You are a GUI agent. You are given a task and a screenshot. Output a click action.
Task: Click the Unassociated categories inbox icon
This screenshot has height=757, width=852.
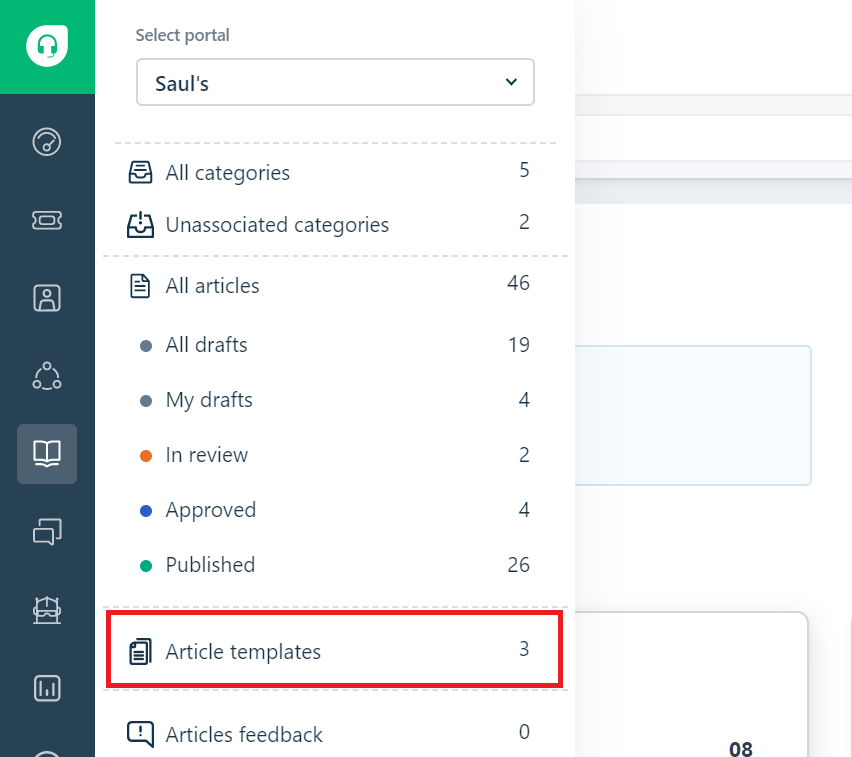click(x=140, y=224)
